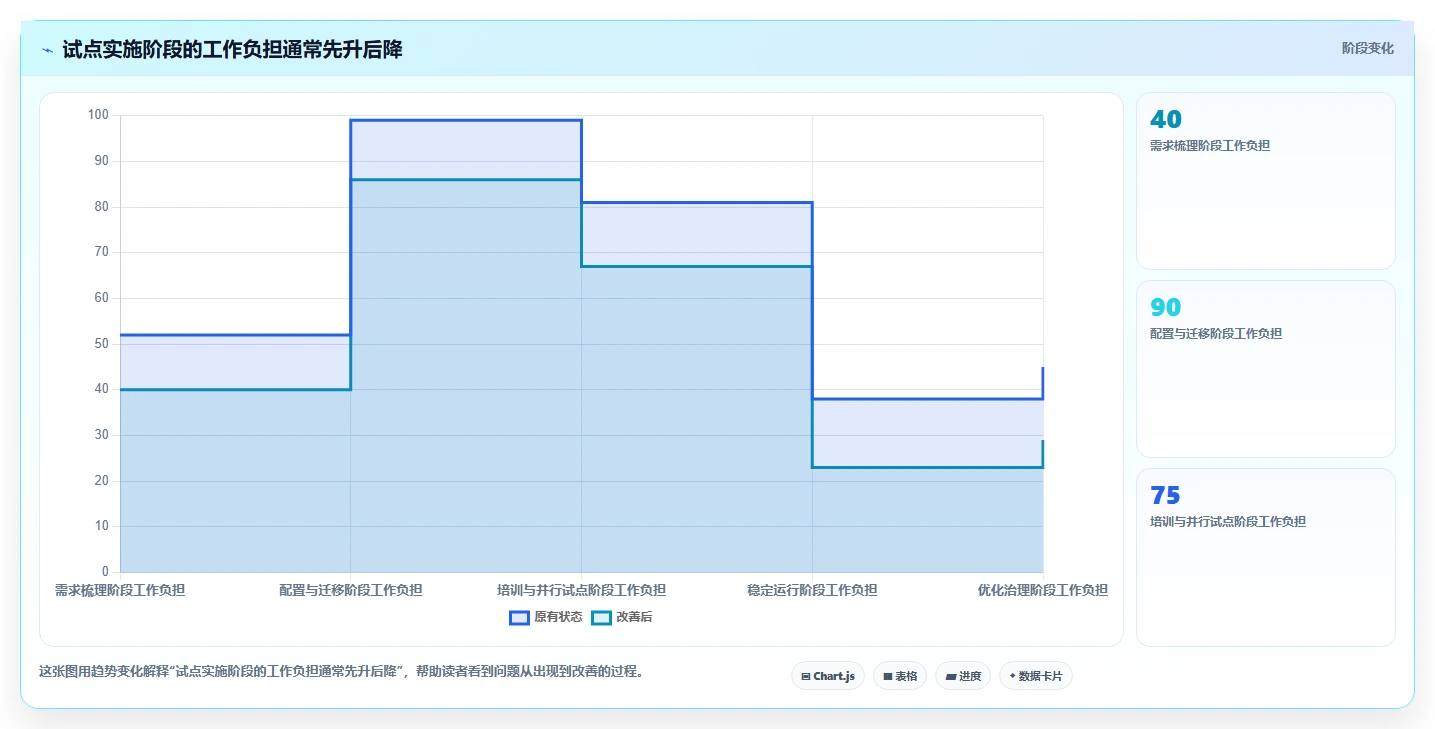1435x729 pixels.
Task: Click the 原有状态 legend color box
Action: (519, 617)
